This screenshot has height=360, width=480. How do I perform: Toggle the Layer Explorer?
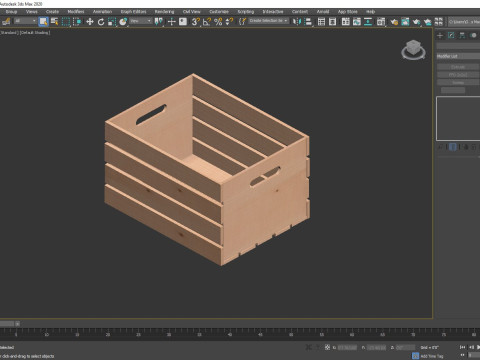[332, 22]
